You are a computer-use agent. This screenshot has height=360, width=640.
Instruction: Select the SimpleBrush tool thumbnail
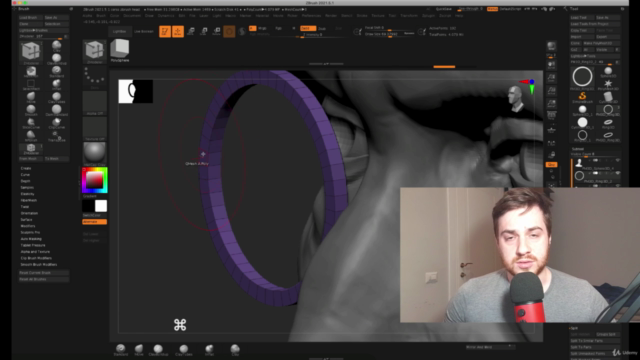[582, 97]
